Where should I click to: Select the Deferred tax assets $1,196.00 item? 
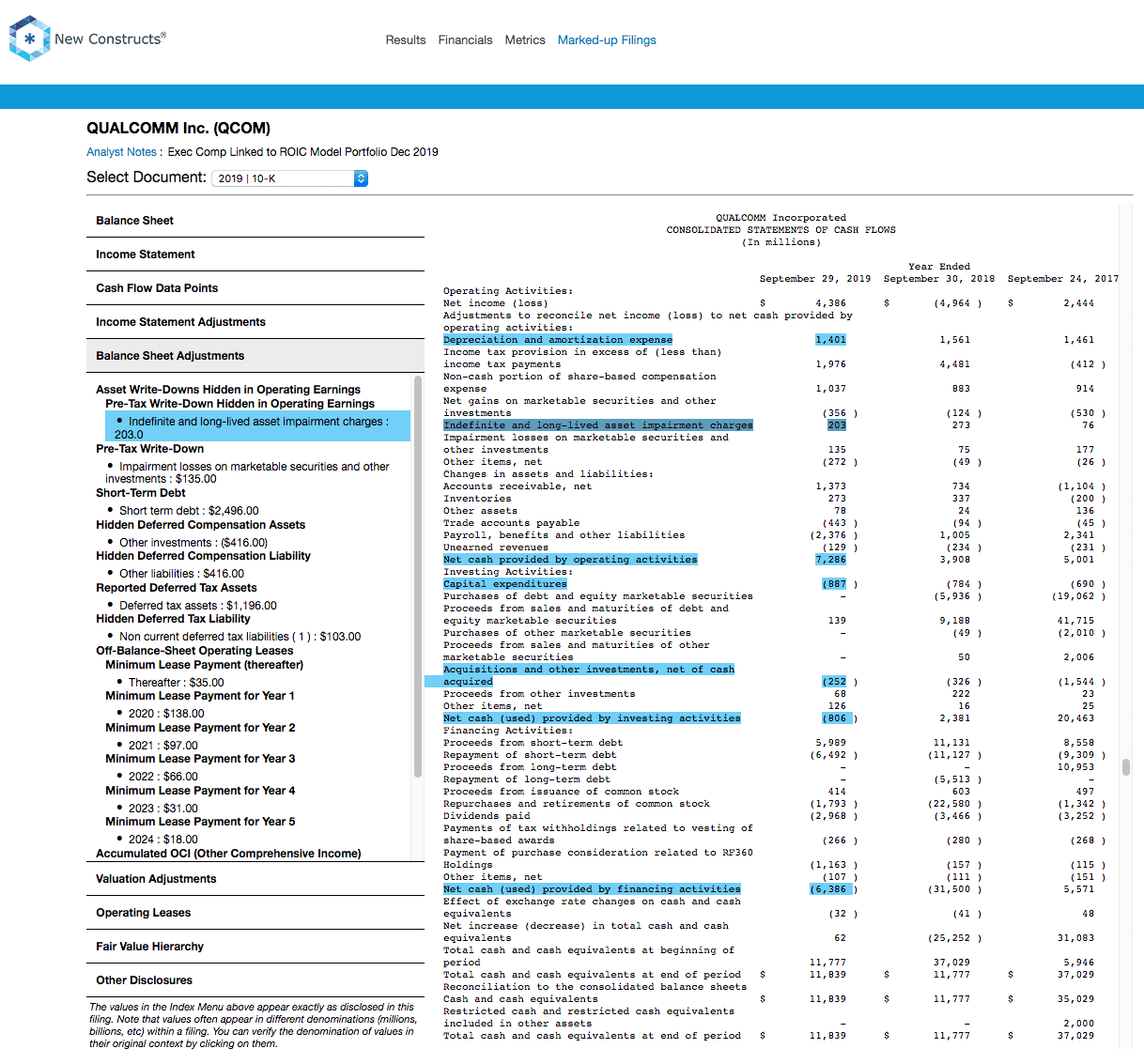point(197,606)
